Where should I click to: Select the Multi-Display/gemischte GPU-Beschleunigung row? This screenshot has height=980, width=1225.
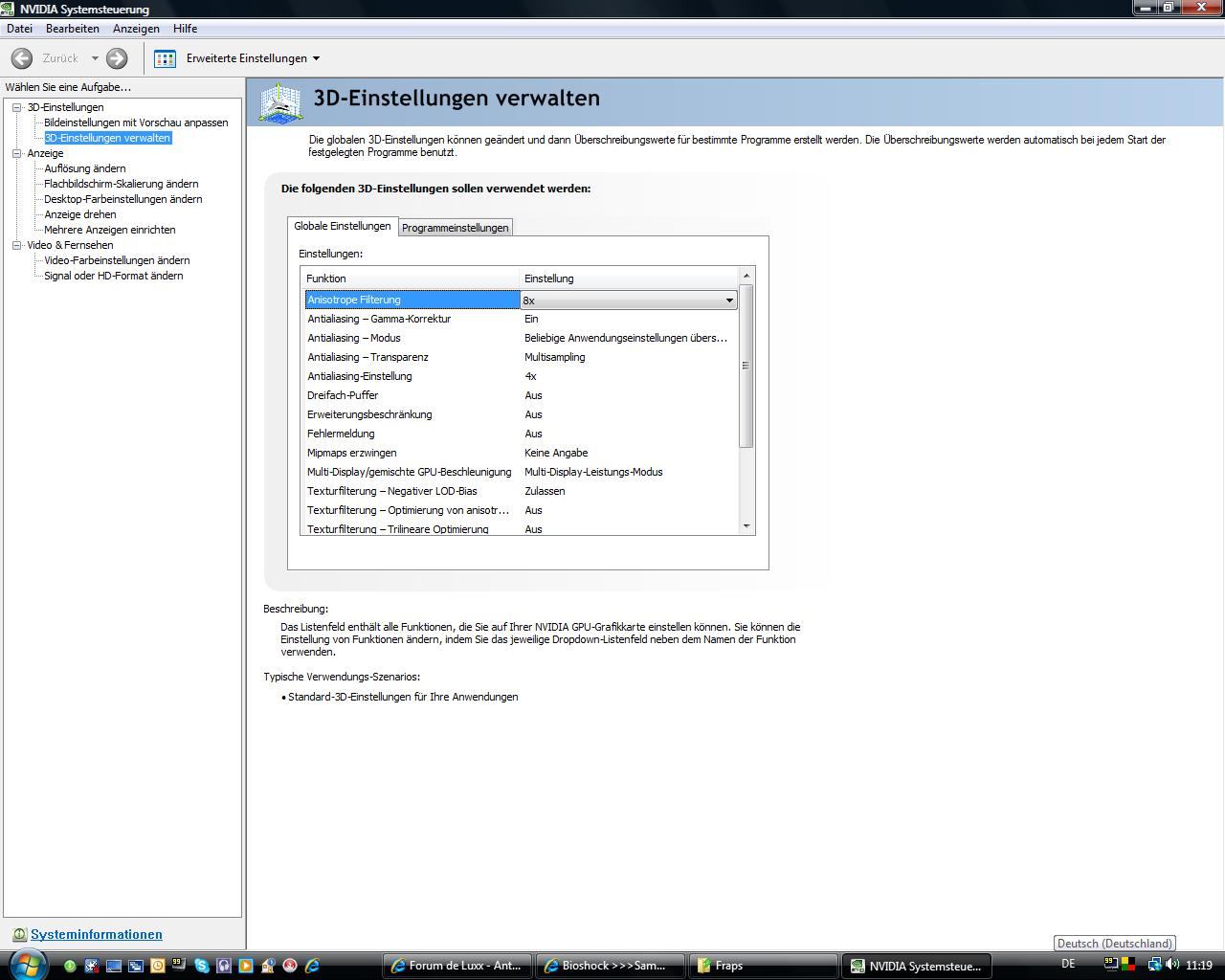tap(522, 472)
